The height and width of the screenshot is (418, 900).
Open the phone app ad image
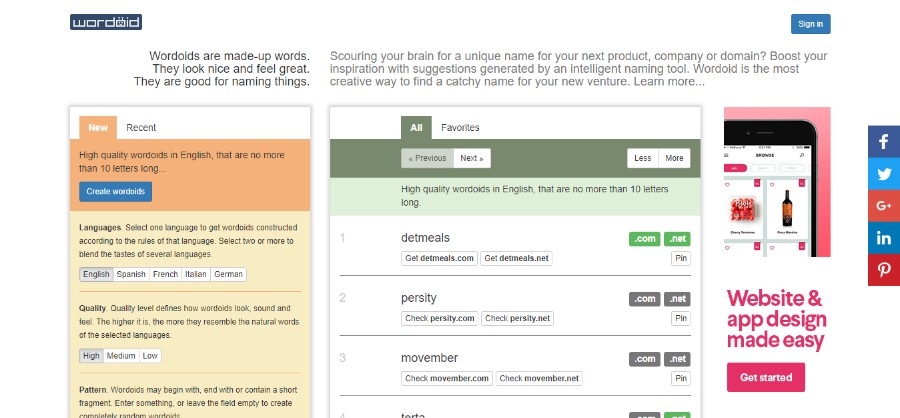click(777, 181)
